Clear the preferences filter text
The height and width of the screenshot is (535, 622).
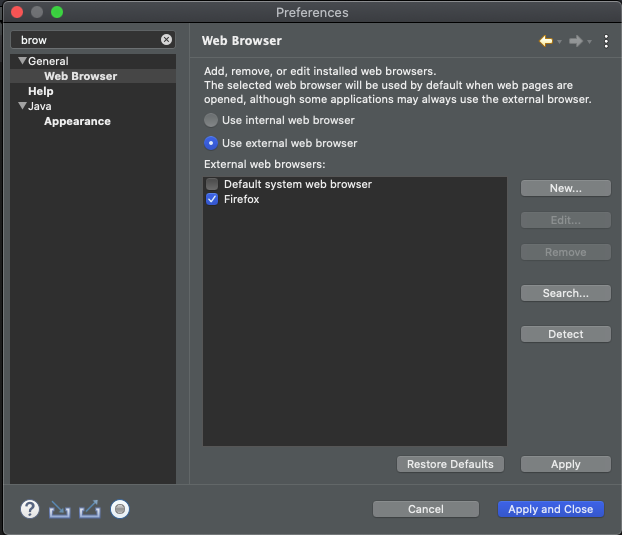[x=167, y=40]
